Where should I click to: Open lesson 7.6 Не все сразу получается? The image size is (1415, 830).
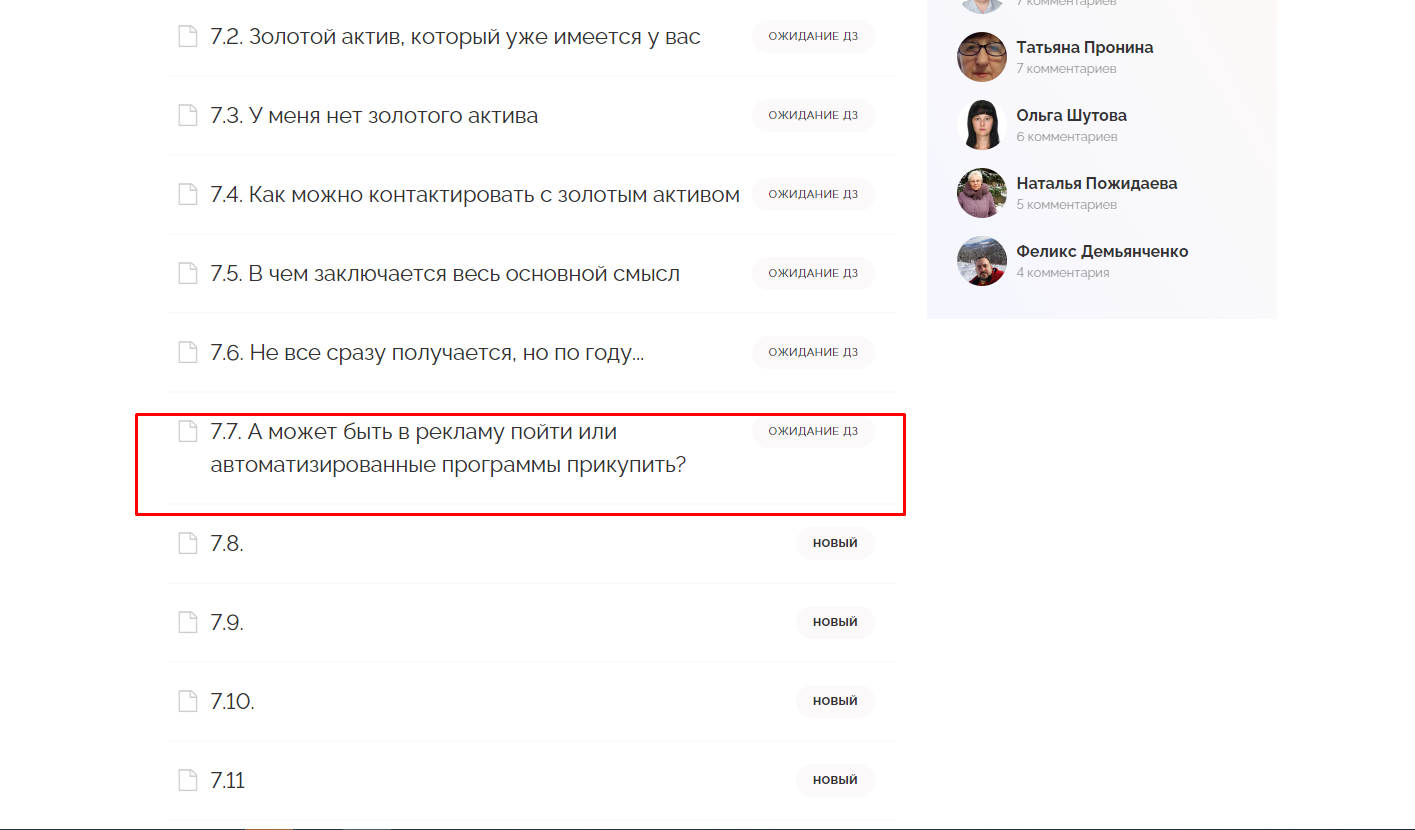pos(427,352)
